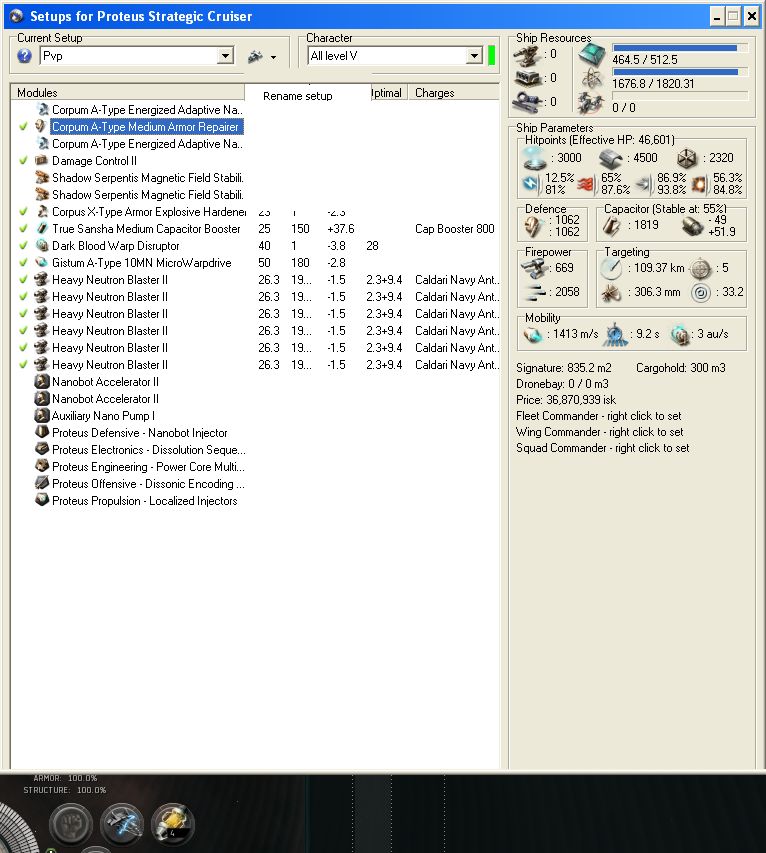766x853 pixels.
Task: Click the Cargohold: 300 m3 value
Action: coord(681,368)
